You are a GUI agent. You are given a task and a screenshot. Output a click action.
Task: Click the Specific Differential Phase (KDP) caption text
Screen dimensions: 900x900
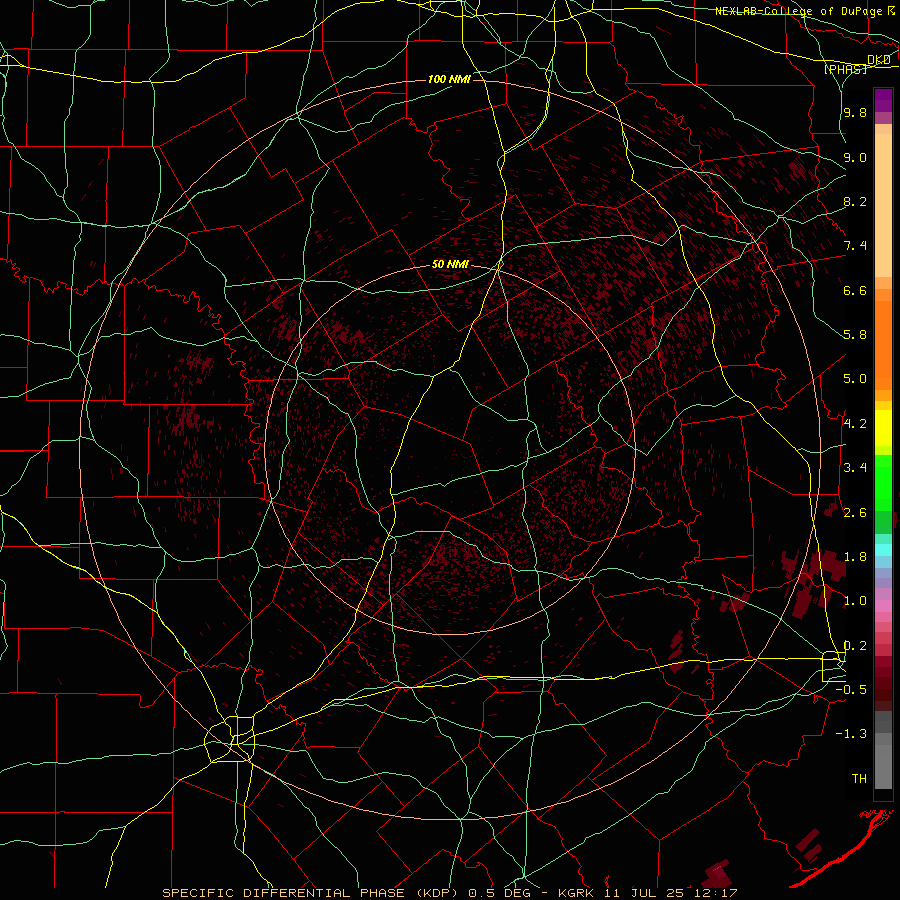[x=312, y=893]
